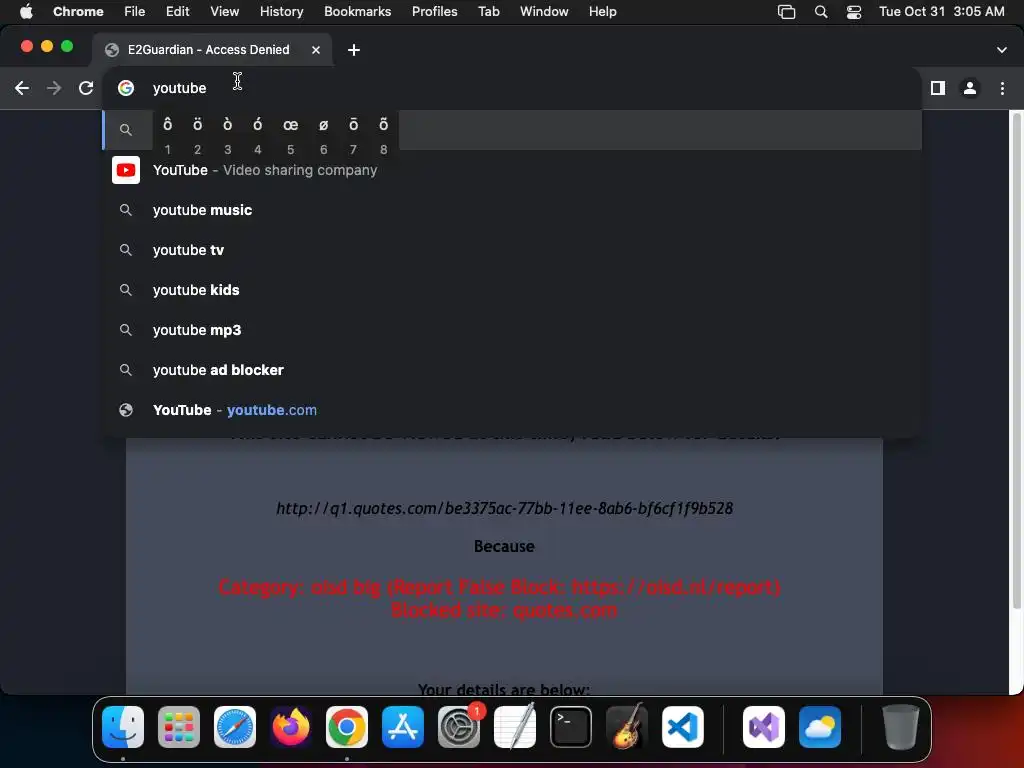Choose accent character ó option 4
The width and height of the screenshot is (1024, 768).
pyautogui.click(x=257, y=135)
